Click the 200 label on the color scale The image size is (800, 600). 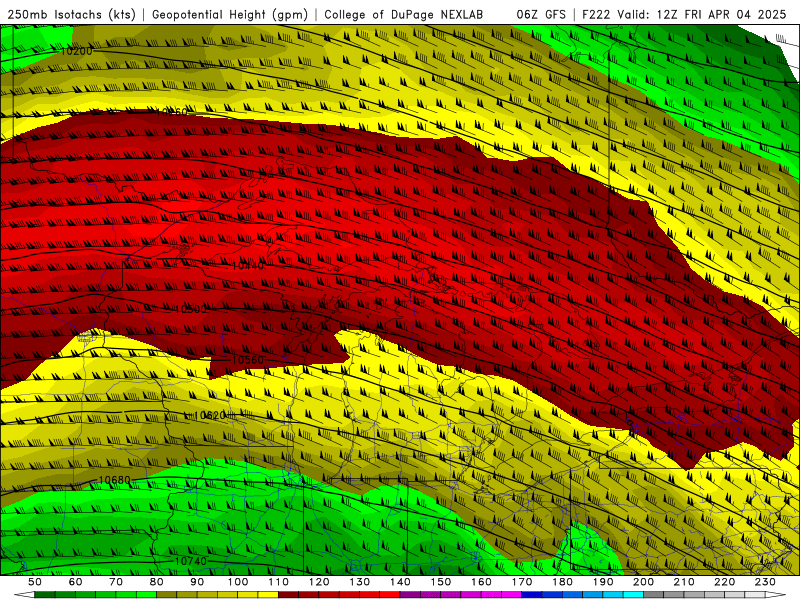(x=643, y=582)
